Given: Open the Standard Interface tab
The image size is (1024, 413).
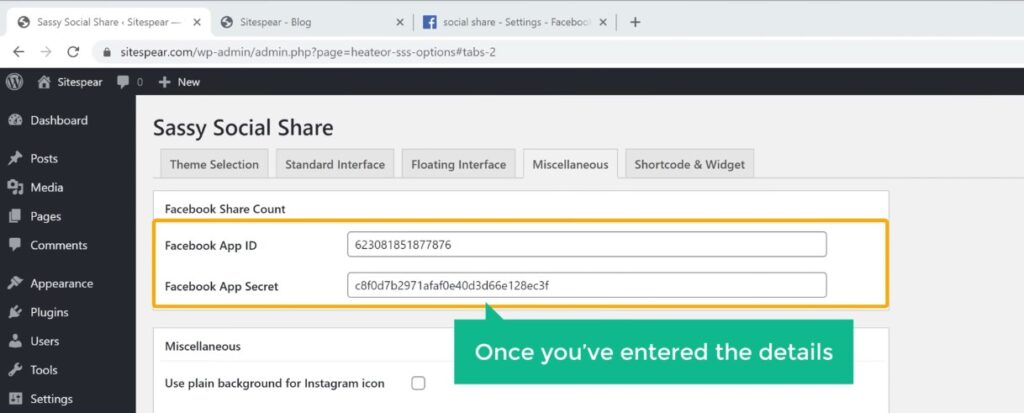Looking at the screenshot, I should (335, 165).
